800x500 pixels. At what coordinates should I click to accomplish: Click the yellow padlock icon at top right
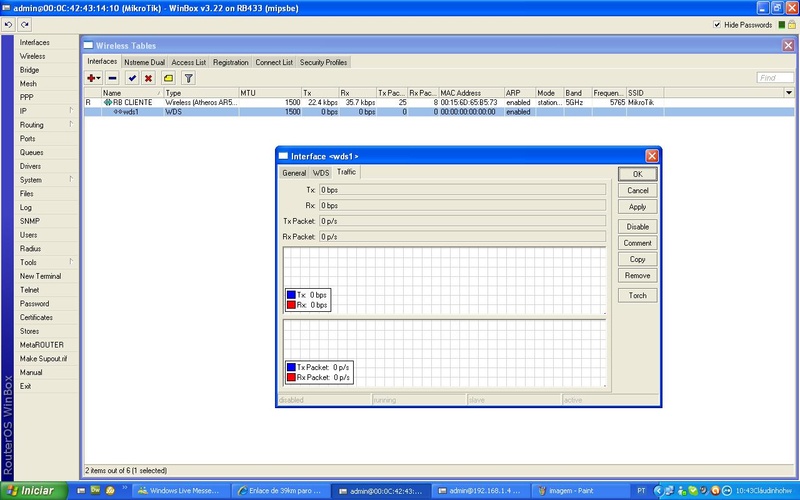pyautogui.click(x=791, y=24)
